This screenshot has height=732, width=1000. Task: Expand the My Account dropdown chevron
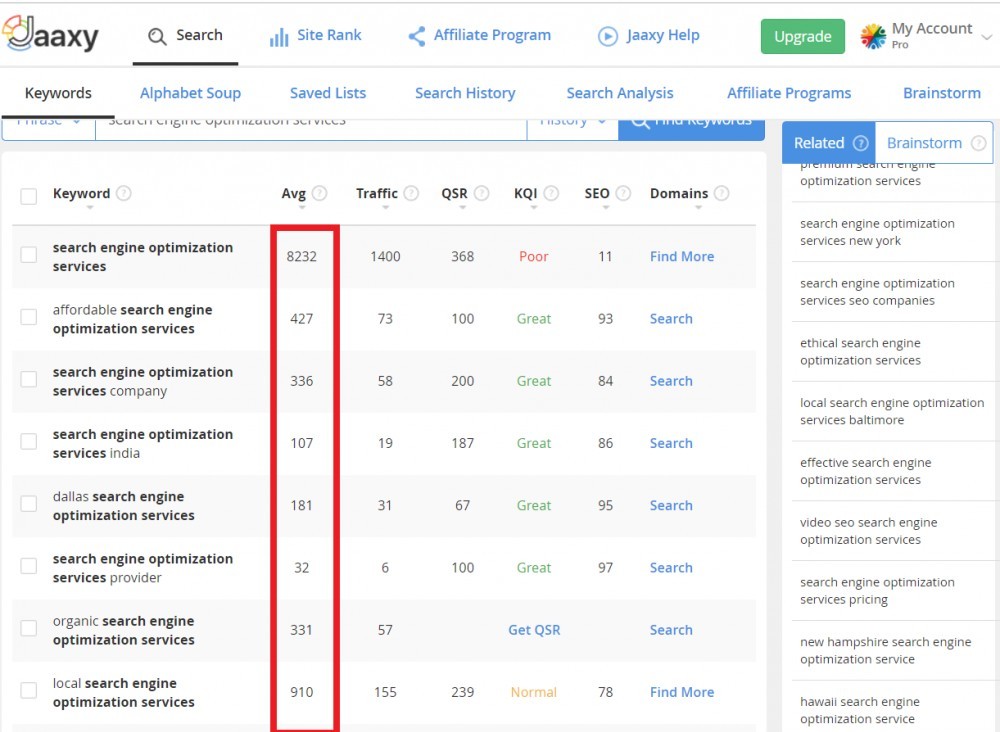coord(987,37)
